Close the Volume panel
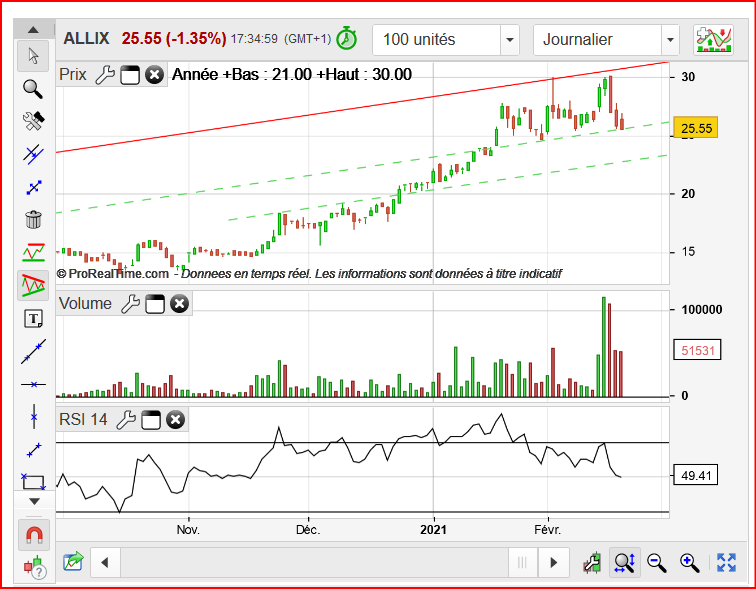 pos(179,304)
